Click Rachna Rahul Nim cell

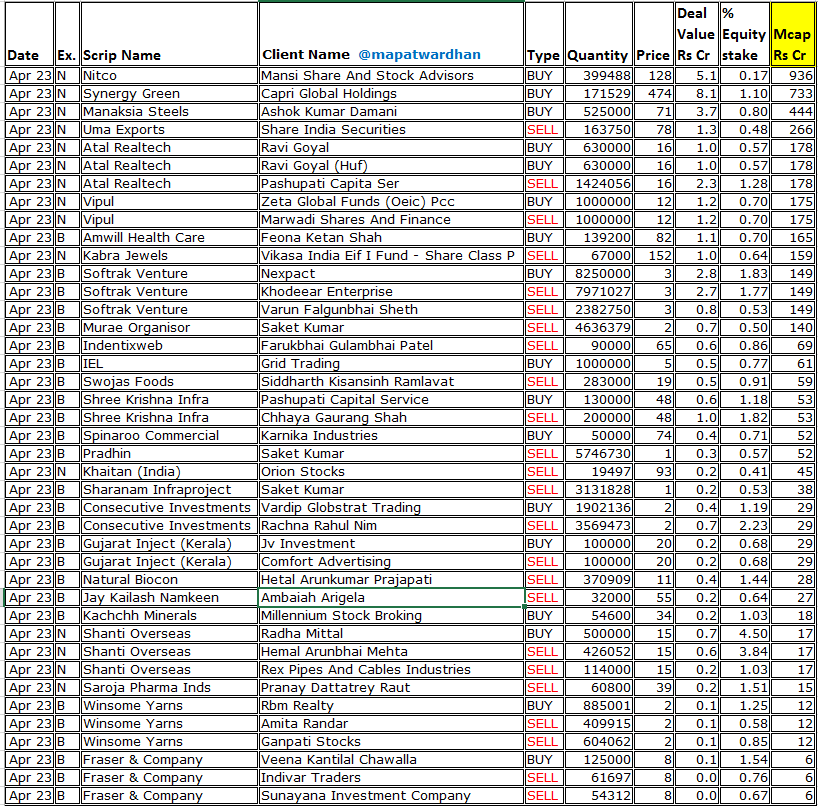(x=391, y=526)
